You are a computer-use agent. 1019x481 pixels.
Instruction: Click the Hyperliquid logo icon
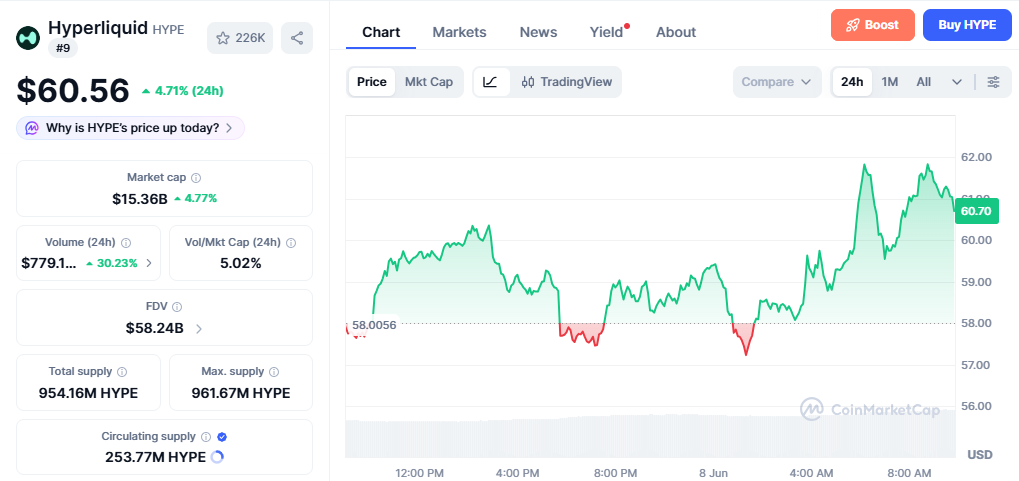click(28, 38)
